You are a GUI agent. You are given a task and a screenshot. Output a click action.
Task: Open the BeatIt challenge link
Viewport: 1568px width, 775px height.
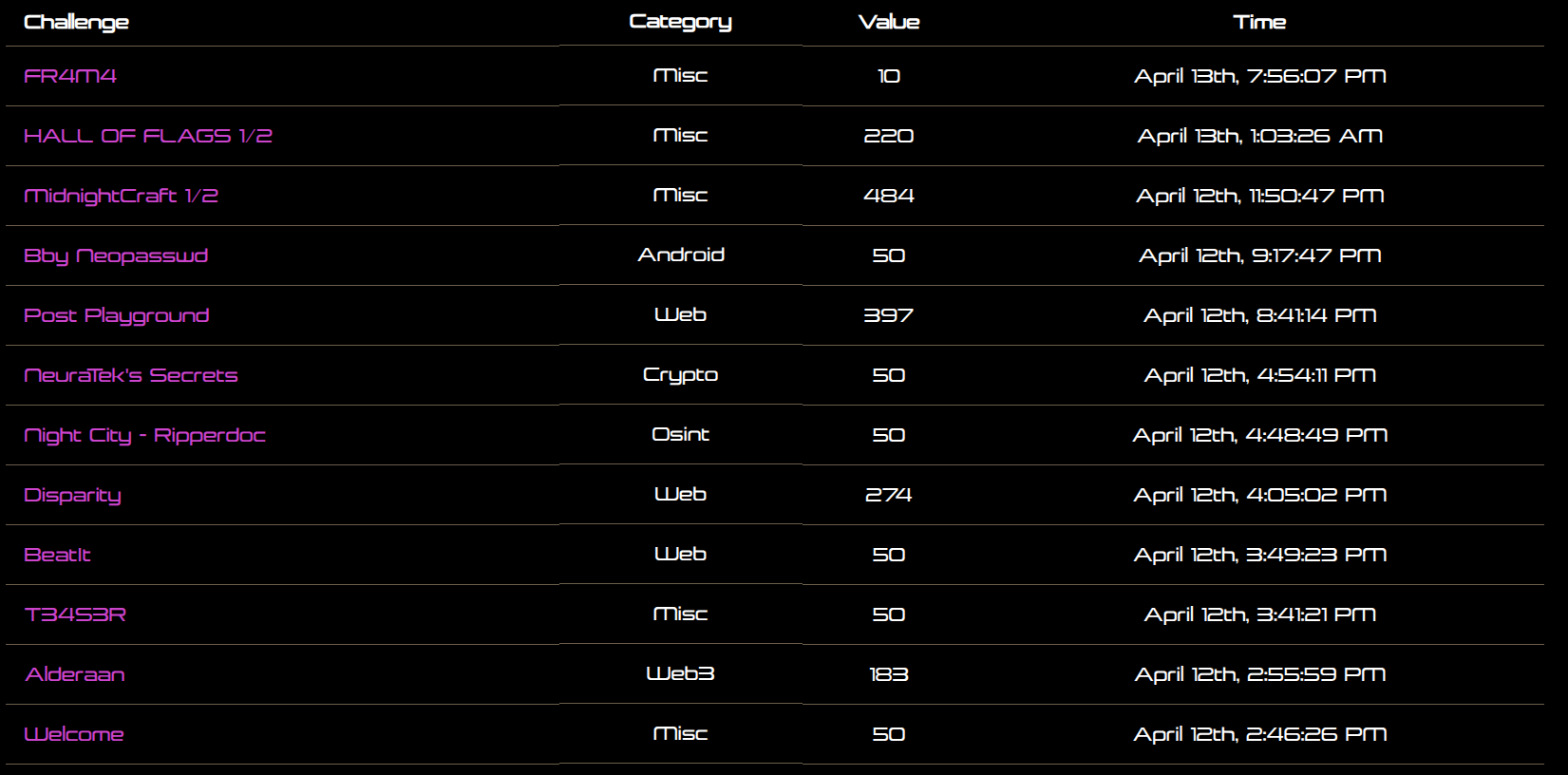58,555
